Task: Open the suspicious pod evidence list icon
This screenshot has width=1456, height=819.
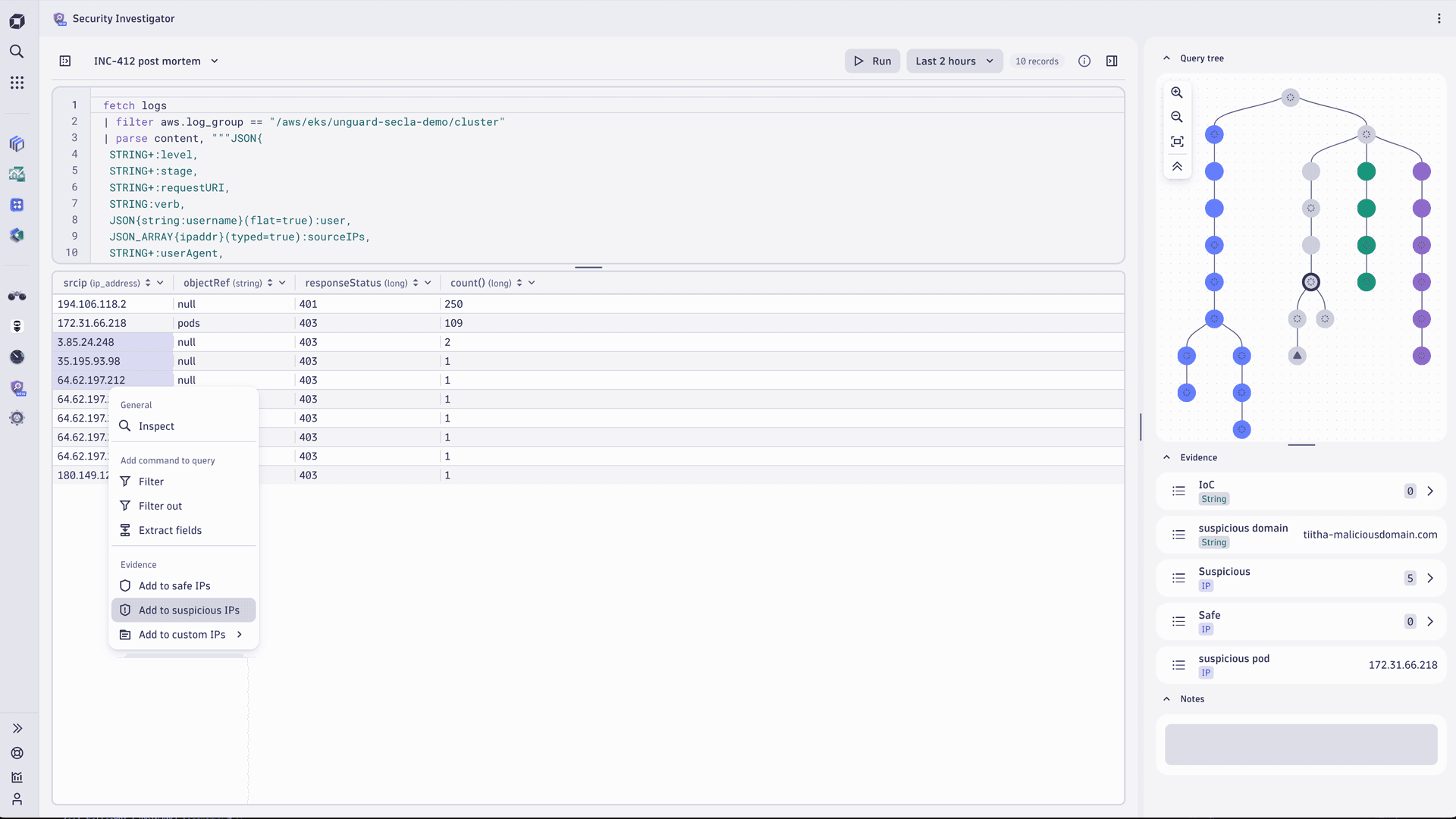Action: click(1178, 665)
